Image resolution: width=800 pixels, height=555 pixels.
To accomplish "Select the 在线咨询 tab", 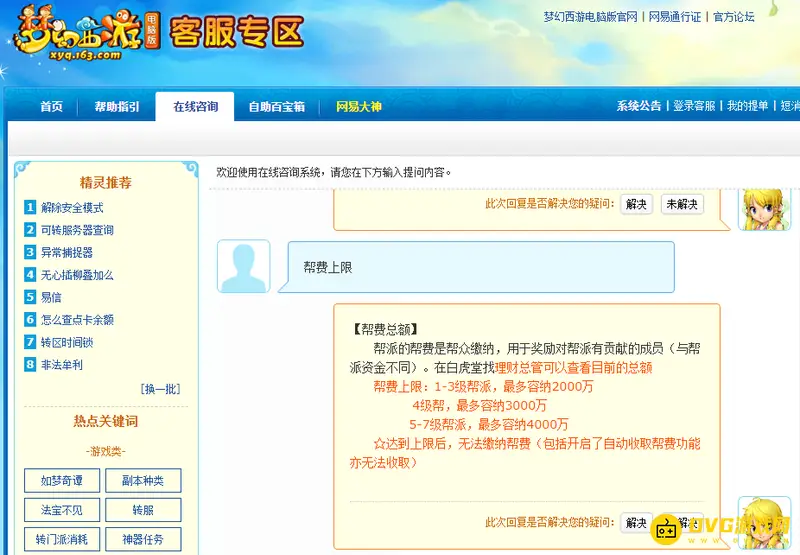I will [x=195, y=107].
